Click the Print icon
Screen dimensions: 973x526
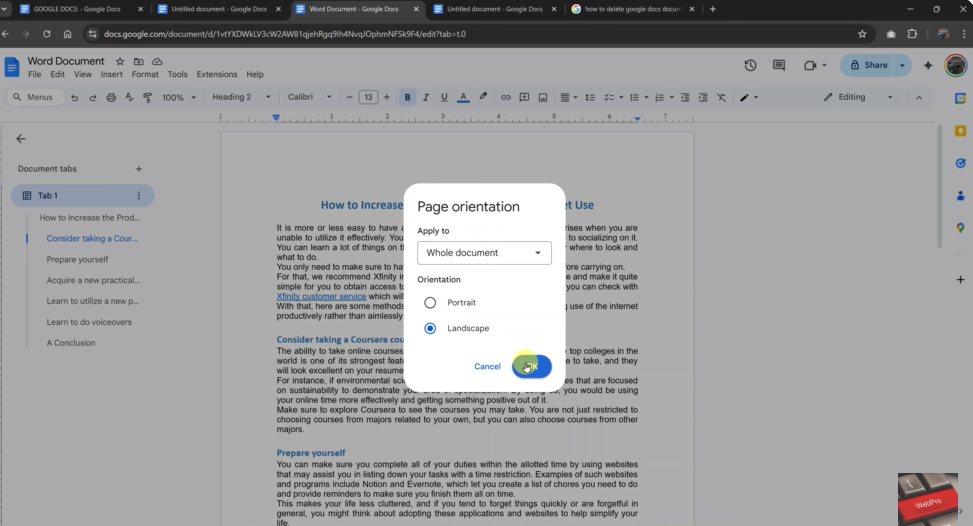coord(111,97)
